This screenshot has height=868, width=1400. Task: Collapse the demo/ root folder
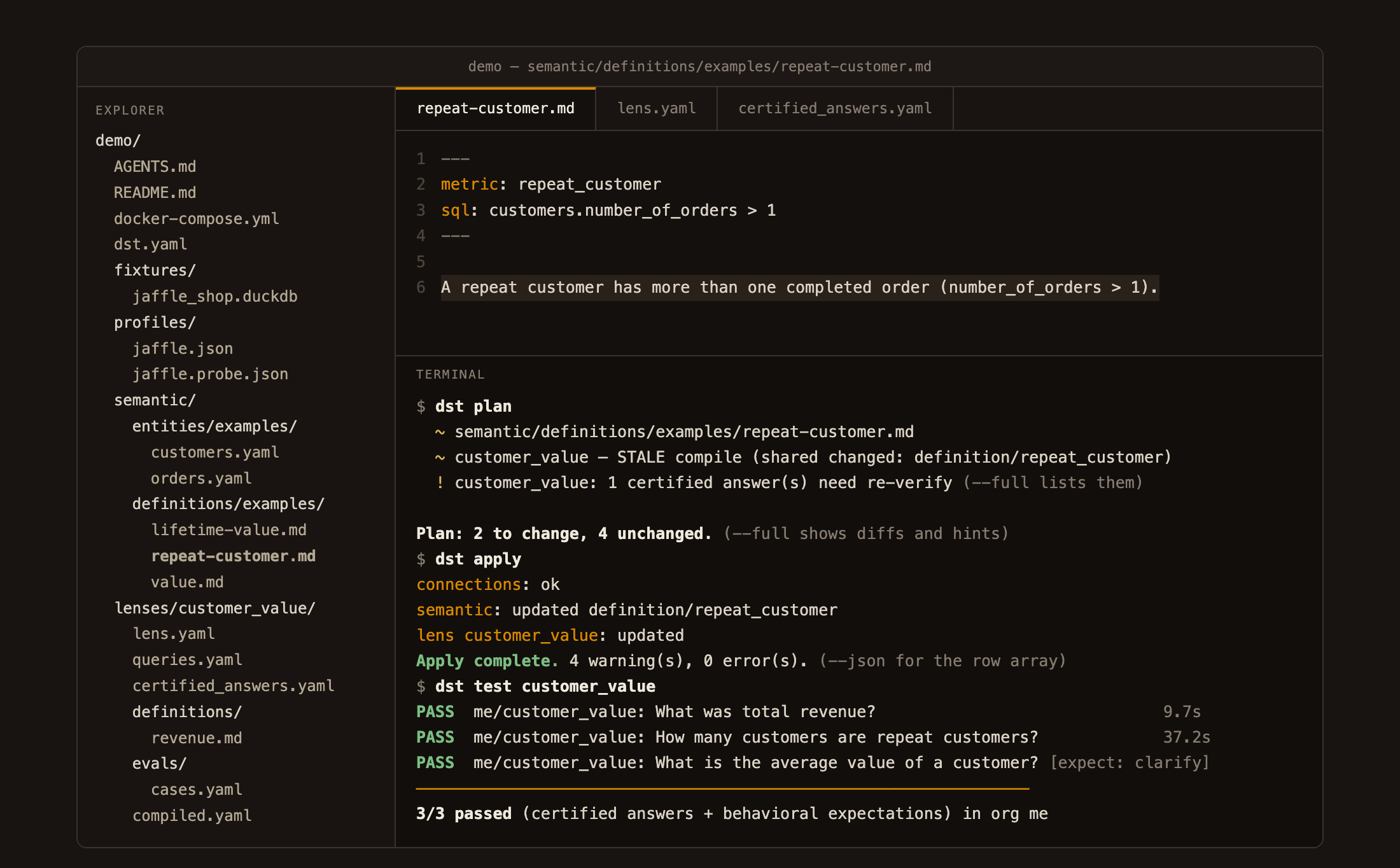tap(118, 141)
